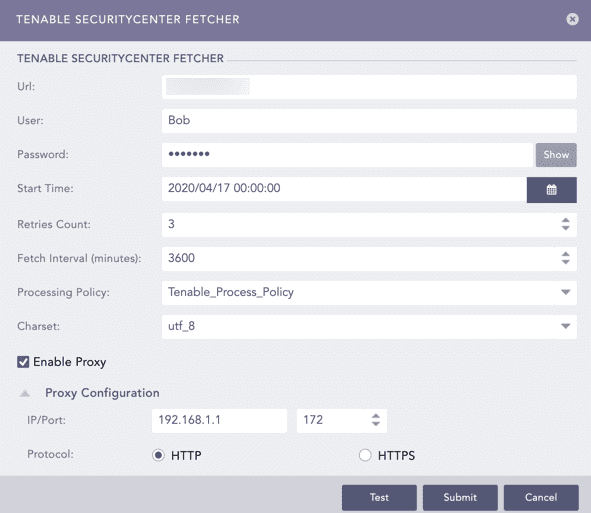Increase the Retries Count value
The width and height of the screenshot is (591, 513).
(x=565, y=221)
